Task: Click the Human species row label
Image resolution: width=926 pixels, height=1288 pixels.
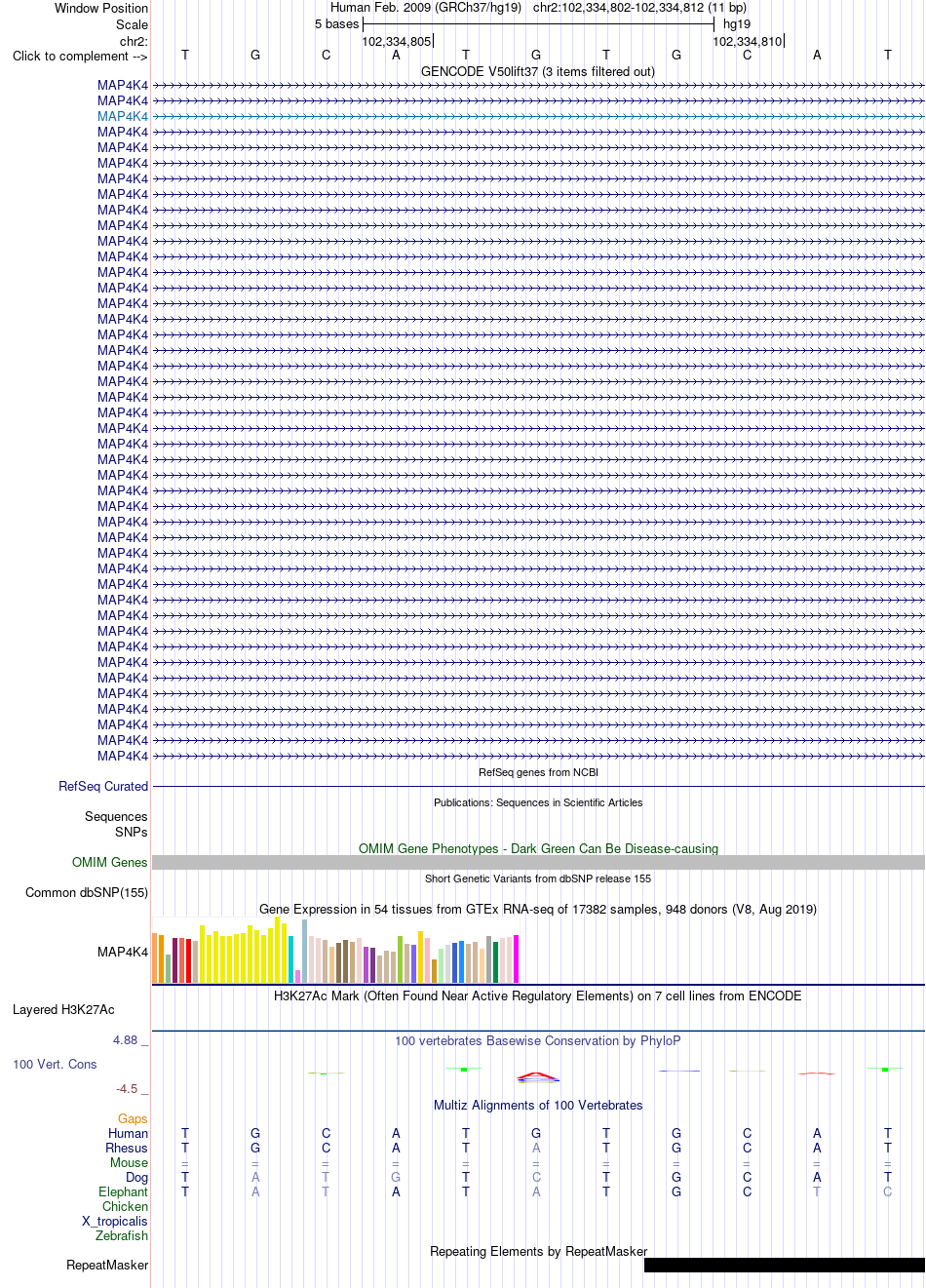Action: tap(128, 1133)
